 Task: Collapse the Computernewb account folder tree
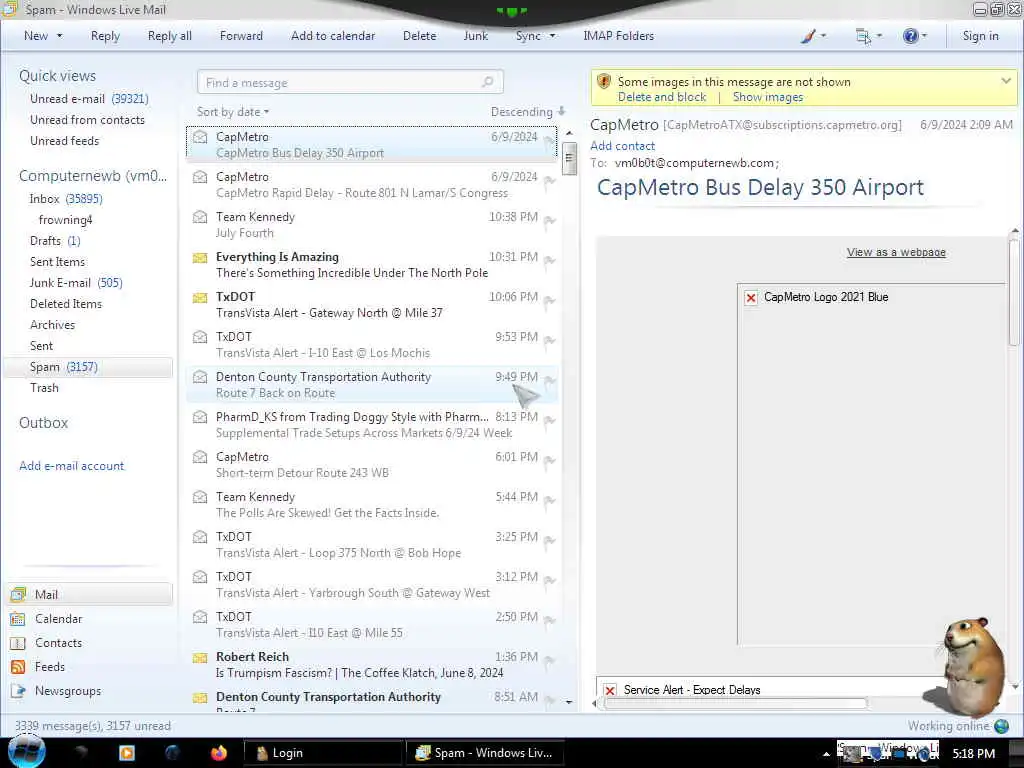(93, 176)
